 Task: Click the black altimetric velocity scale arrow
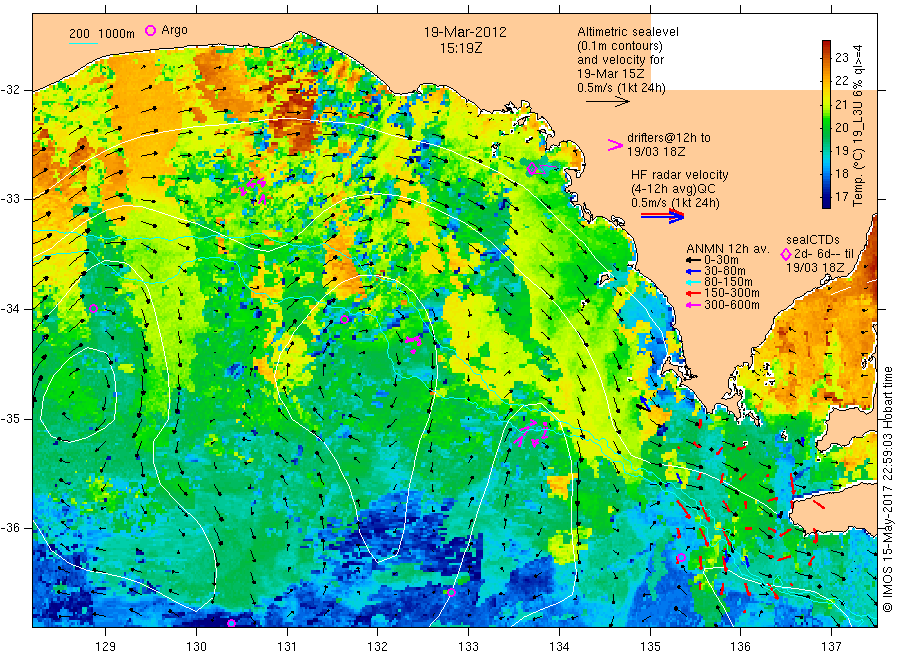tap(608, 102)
